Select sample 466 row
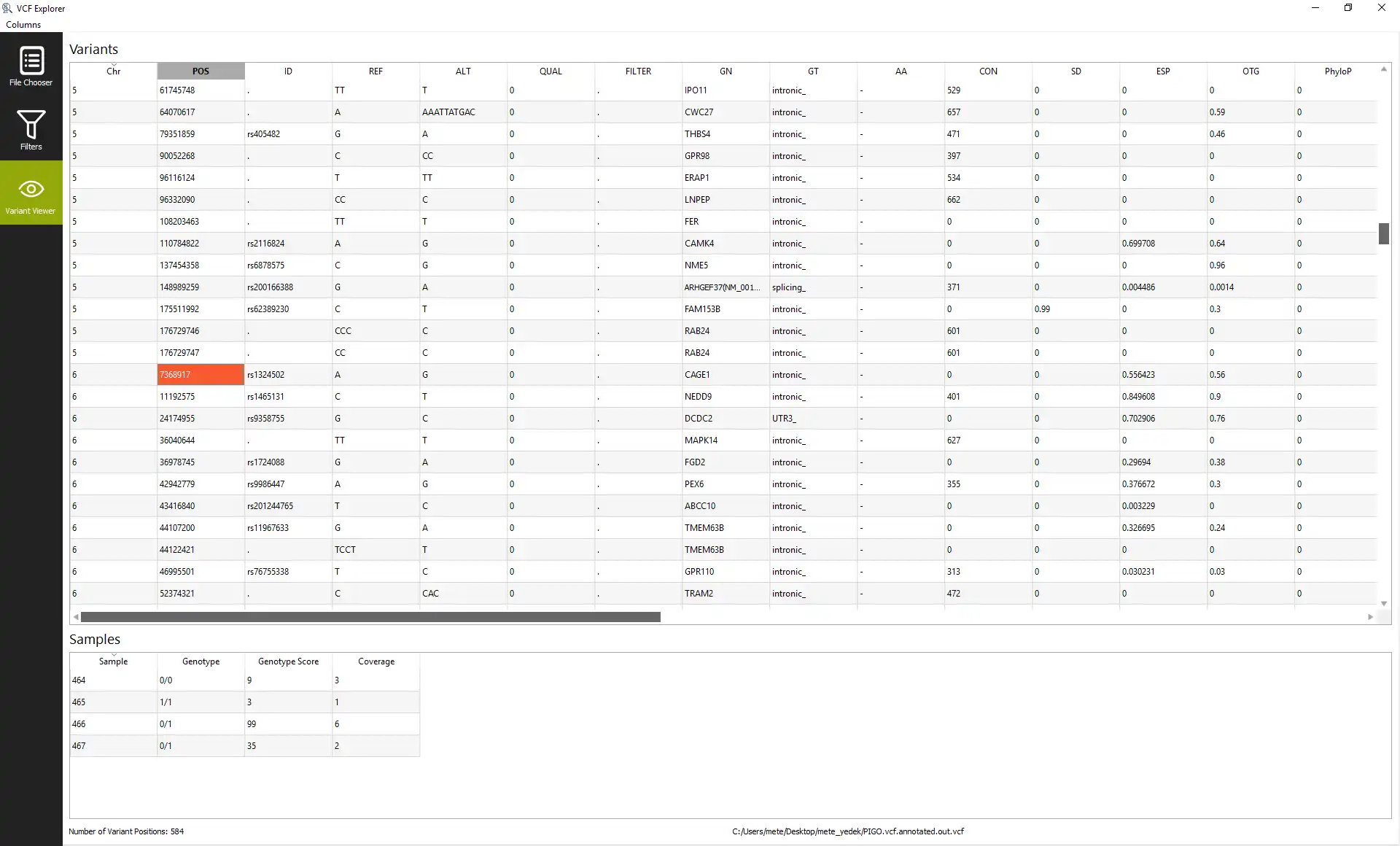Image resolution: width=1400 pixels, height=846 pixels. [79, 724]
